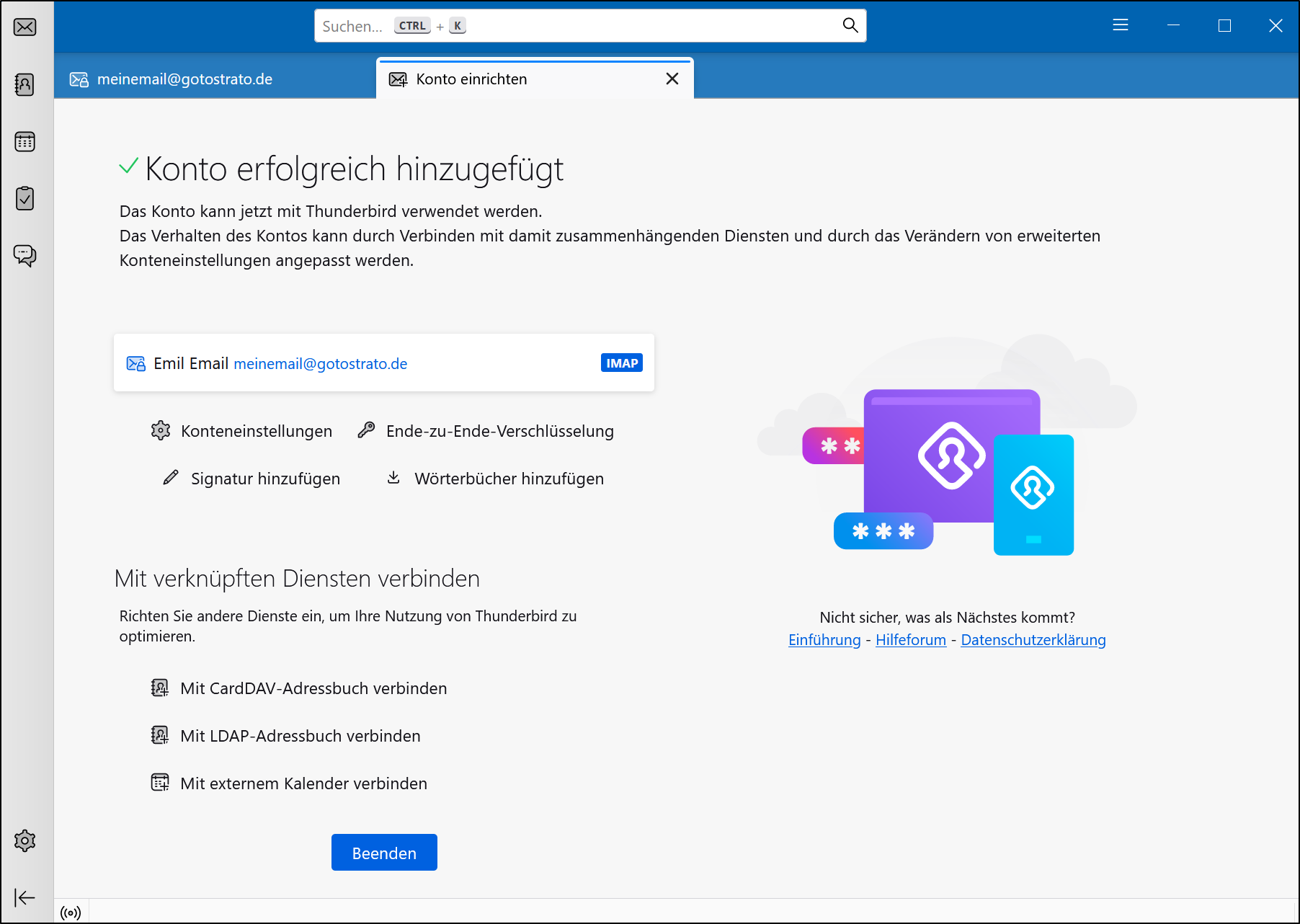
Task: Open Ende-zu-Ende-Verschlüsselung settings
Action: 499,431
